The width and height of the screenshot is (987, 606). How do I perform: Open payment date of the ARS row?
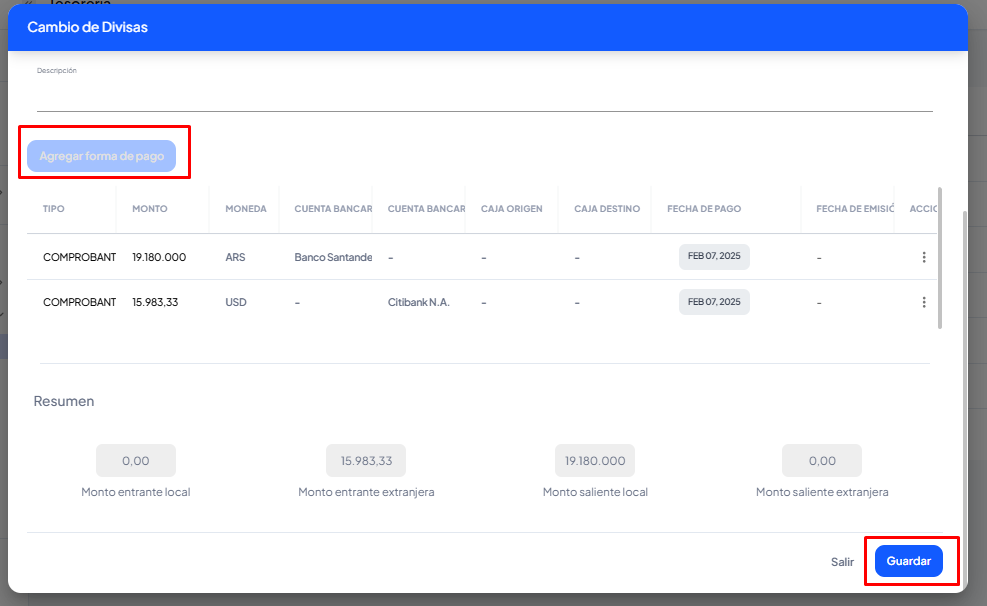pyautogui.click(x=714, y=257)
